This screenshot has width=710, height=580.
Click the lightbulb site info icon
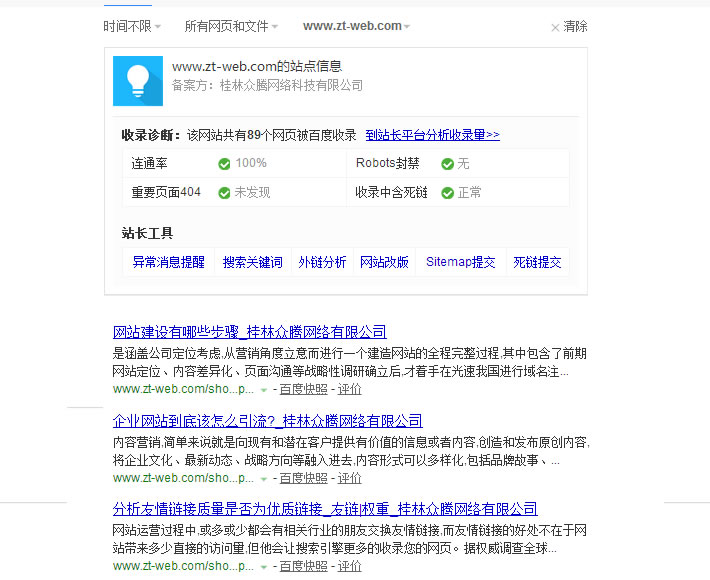pyautogui.click(x=138, y=81)
